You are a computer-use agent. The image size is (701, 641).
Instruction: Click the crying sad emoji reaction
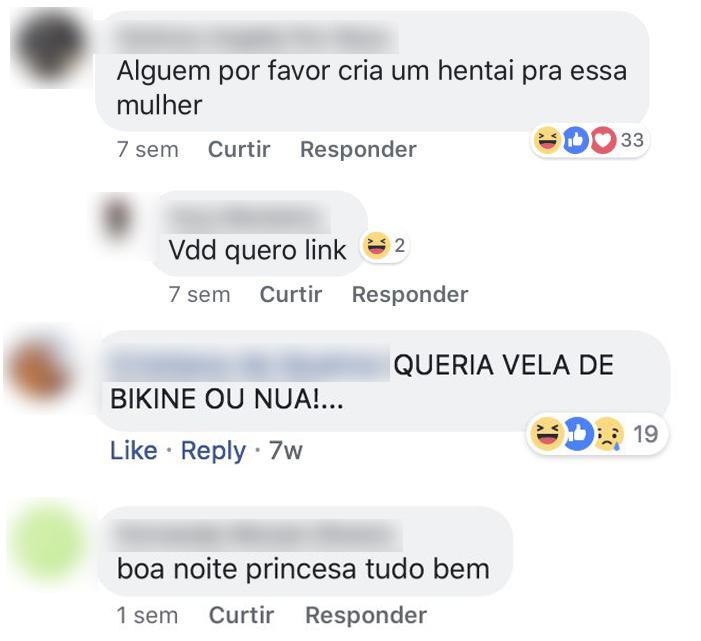tap(608, 434)
